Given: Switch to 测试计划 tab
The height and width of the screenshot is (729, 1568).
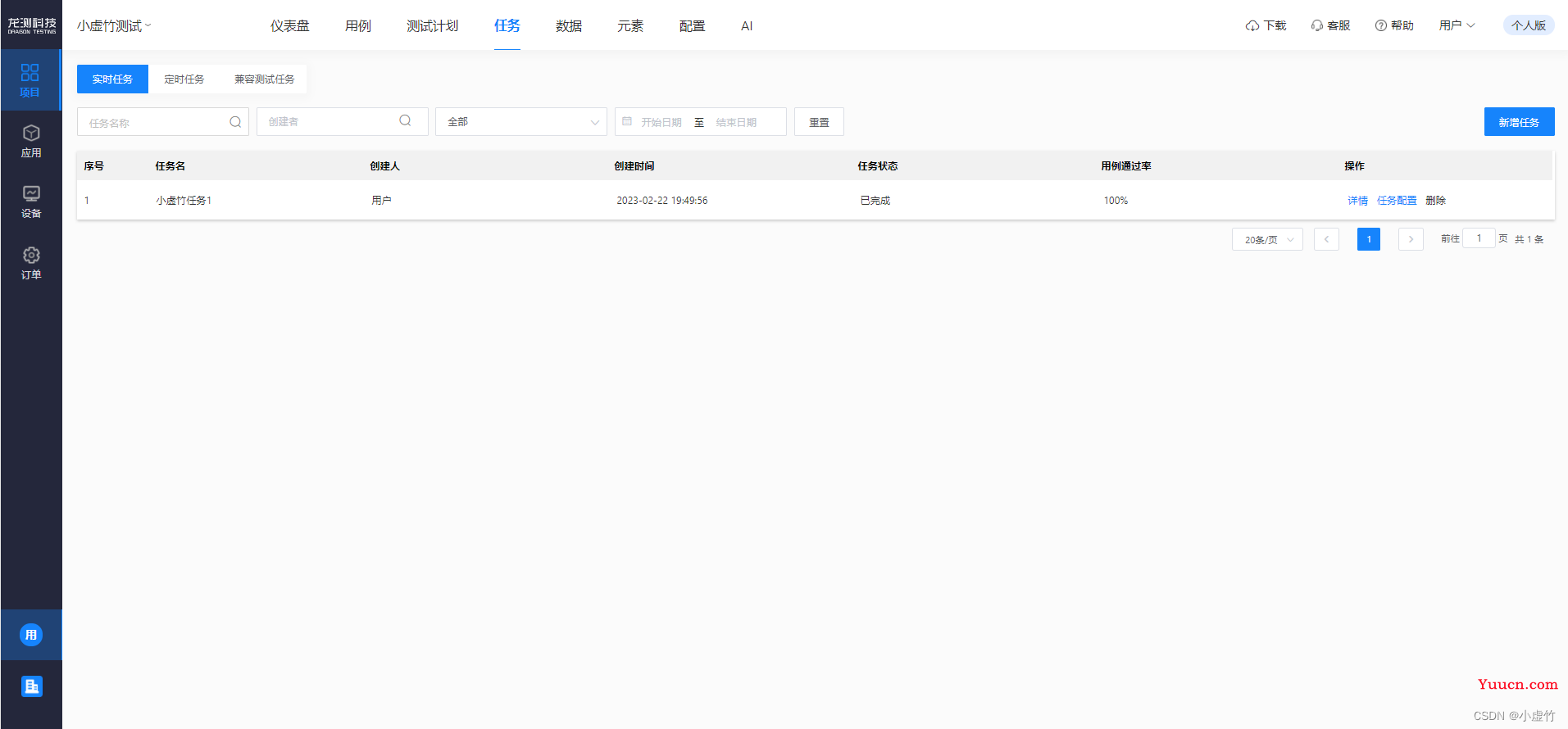Looking at the screenshot, I should click(x=433, y=26).
